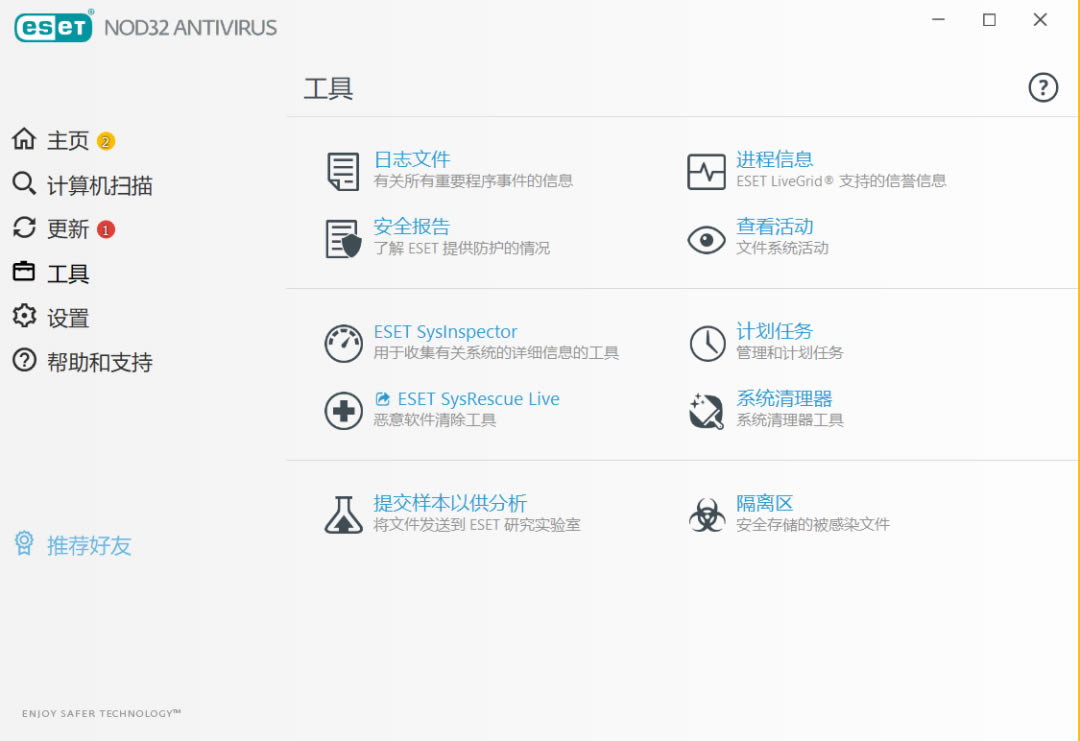The width and height of the screenshot is (1080, 741).
Task: Click the SysInspector gauge icon
Action: click(x=343, y=343)
